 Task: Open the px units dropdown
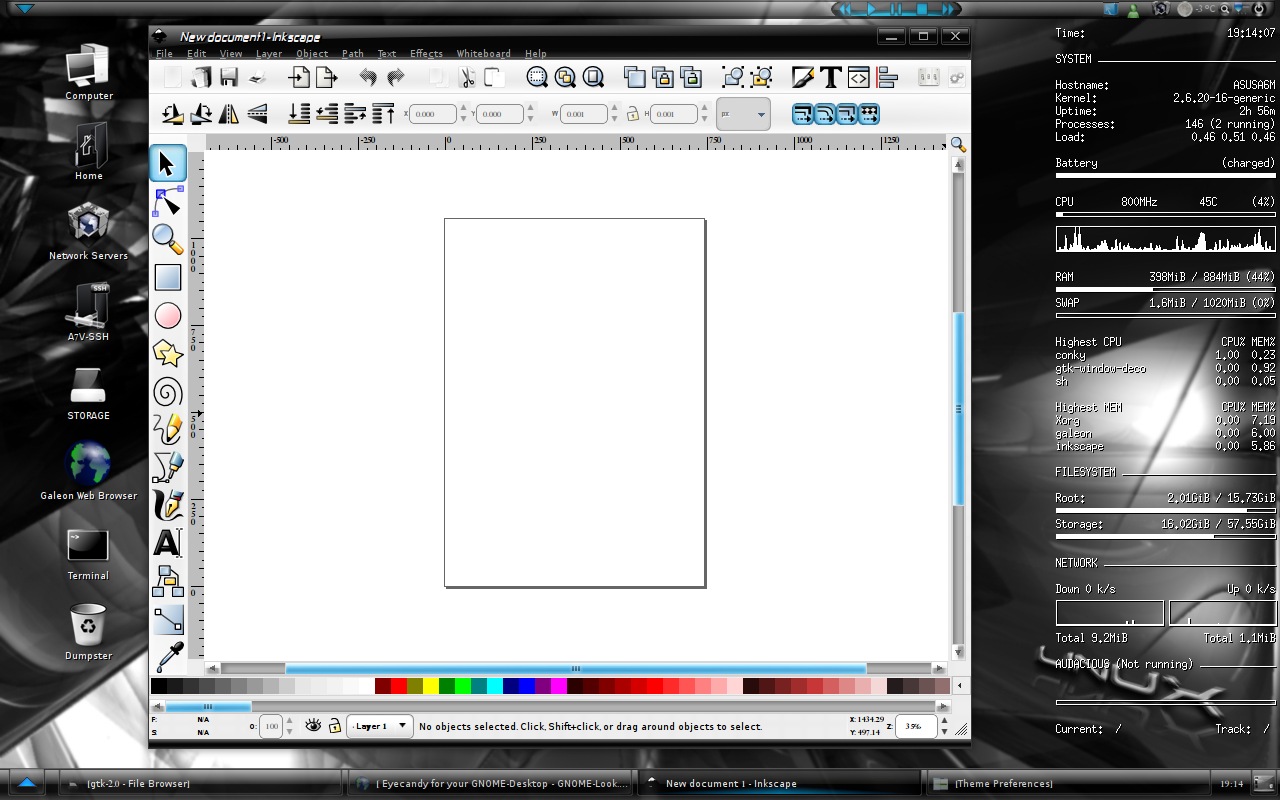click(743, 114)
